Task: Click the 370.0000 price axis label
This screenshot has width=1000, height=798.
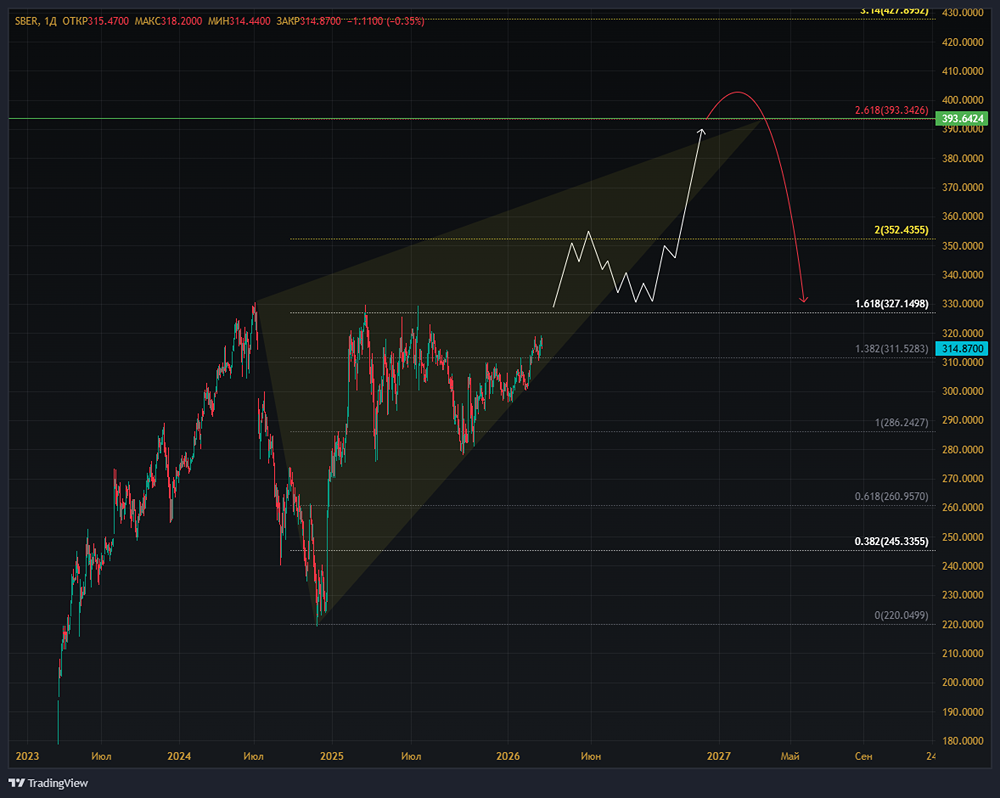Action: [x=962, y=188]
